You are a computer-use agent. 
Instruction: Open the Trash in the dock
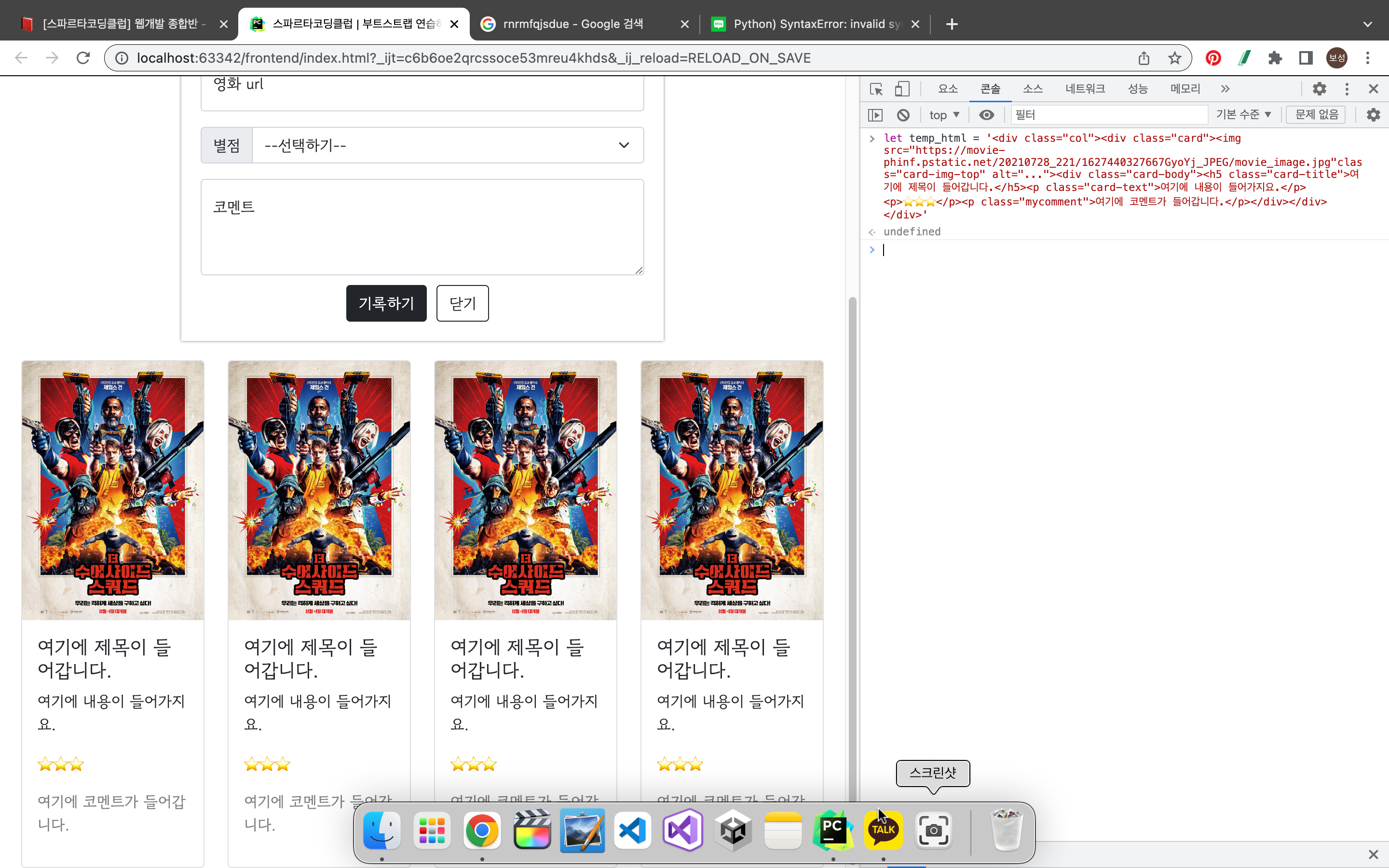[x=1006, y=830]
